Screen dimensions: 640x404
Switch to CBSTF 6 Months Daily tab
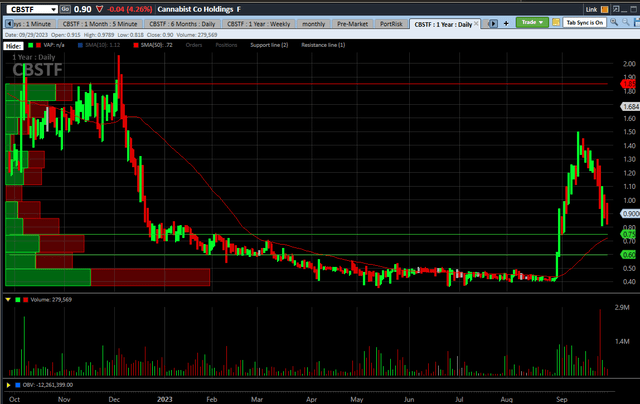coord(182,24)
